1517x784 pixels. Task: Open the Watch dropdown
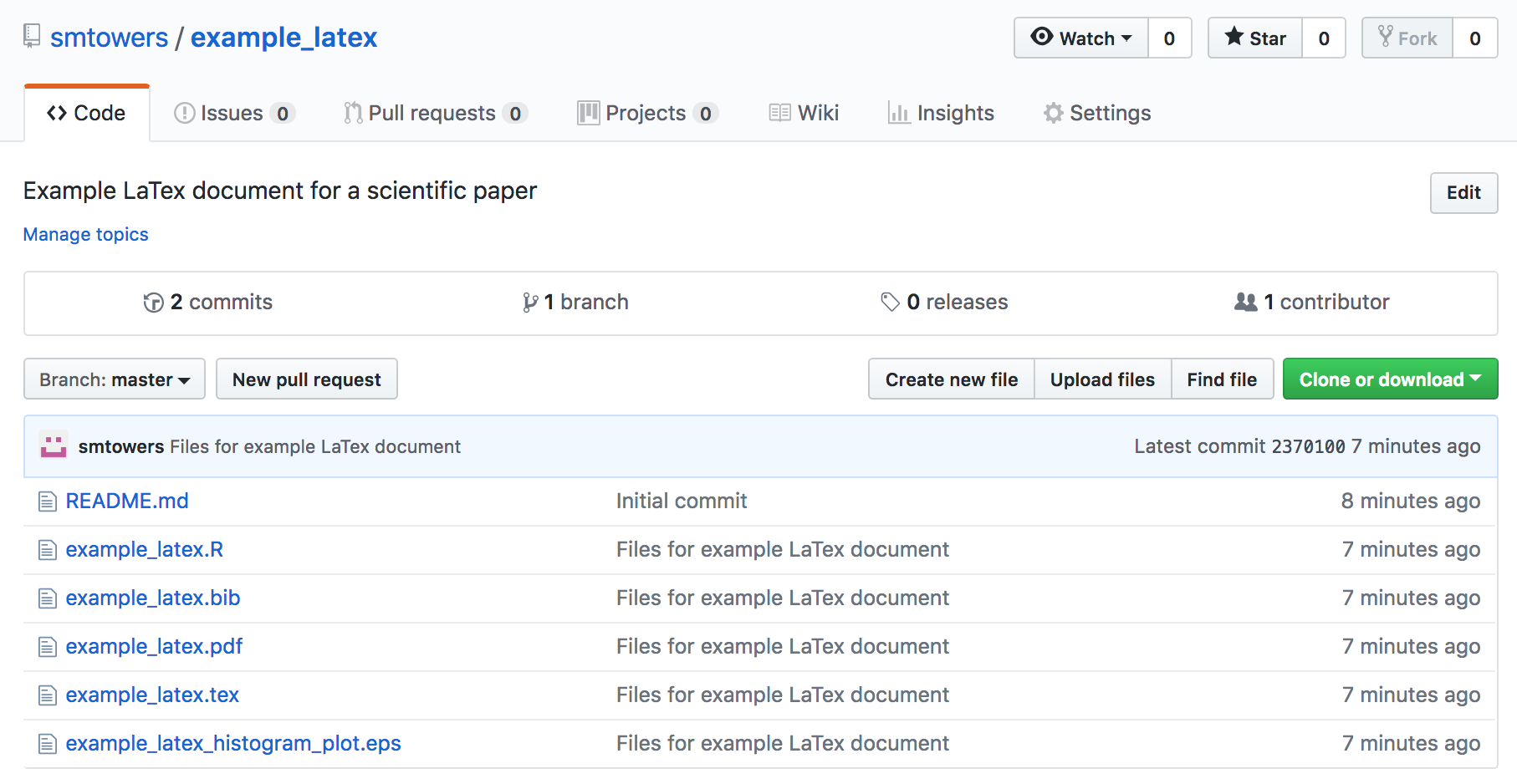(x=1081, y=38)
